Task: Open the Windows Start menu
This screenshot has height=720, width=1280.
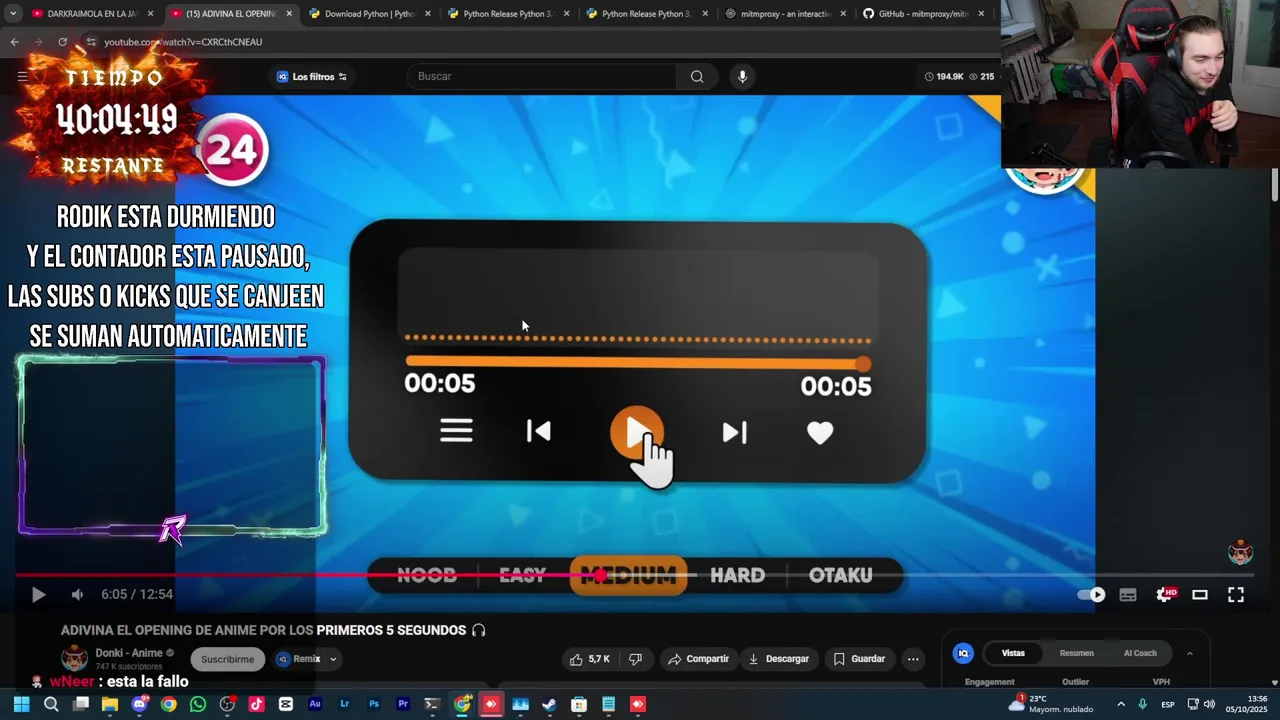Action: [x=21, y=704]
